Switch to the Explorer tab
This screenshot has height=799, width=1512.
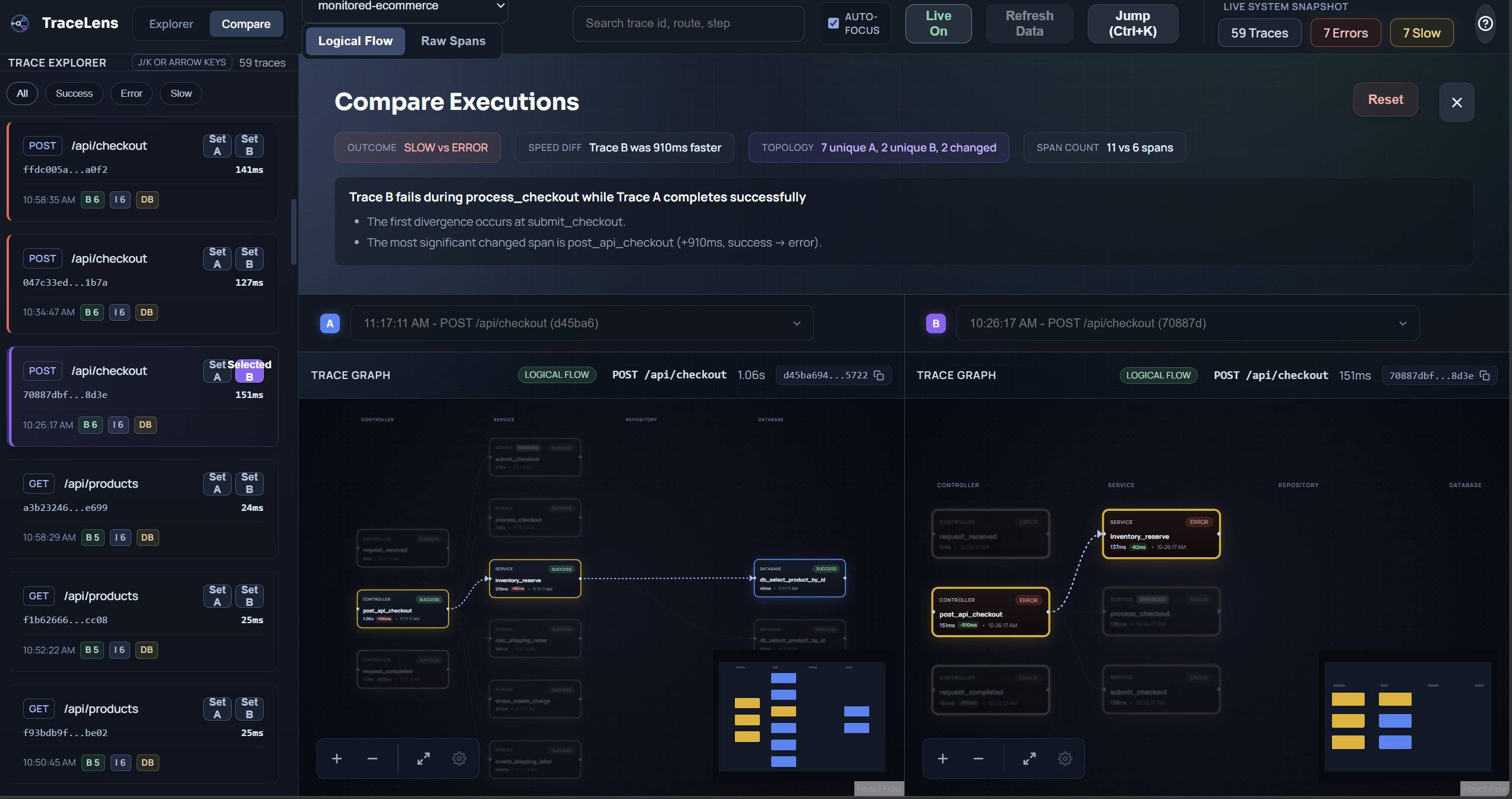click(171, 24)
